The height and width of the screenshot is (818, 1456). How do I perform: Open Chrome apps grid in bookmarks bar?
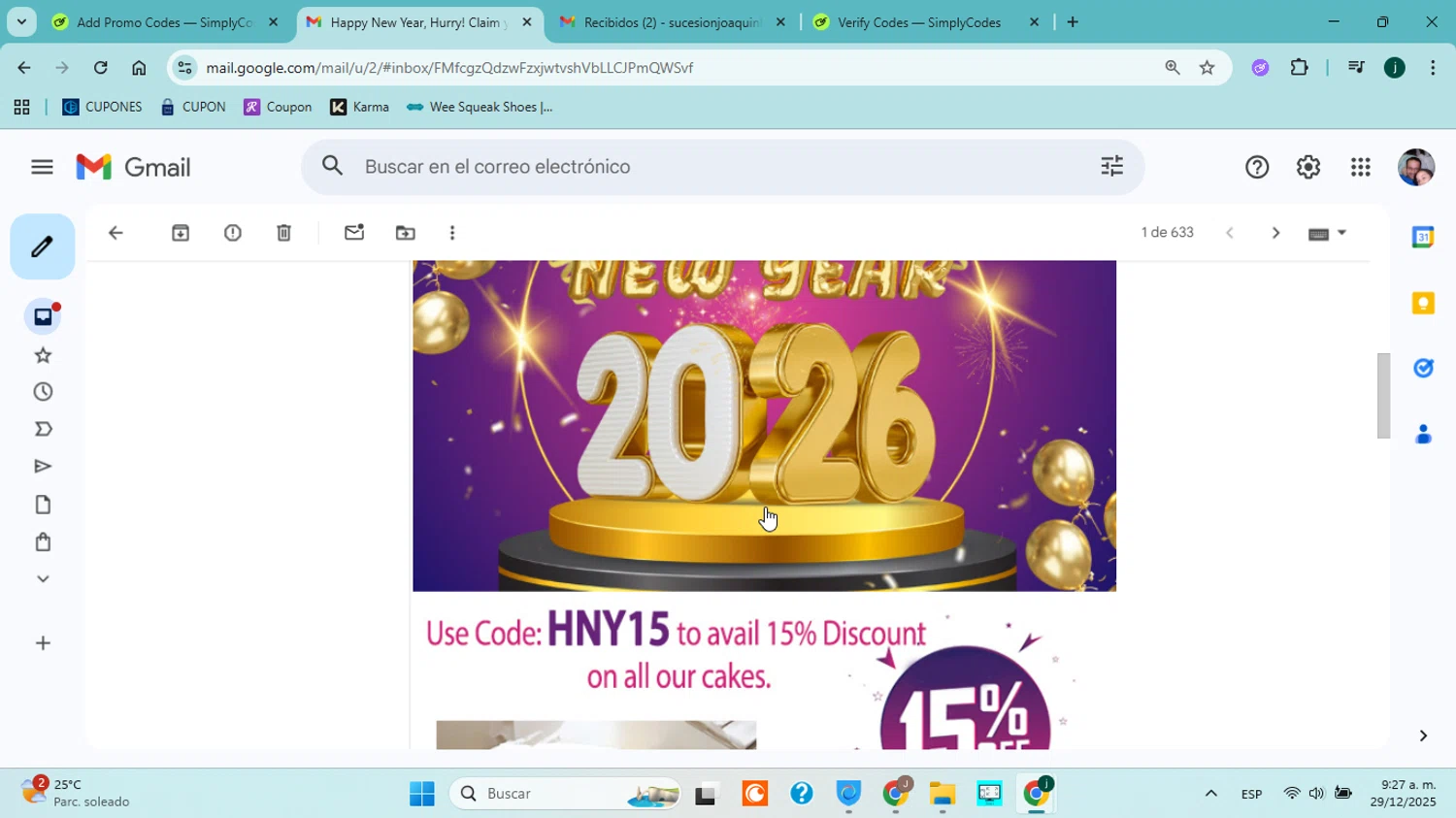(21, 107)
